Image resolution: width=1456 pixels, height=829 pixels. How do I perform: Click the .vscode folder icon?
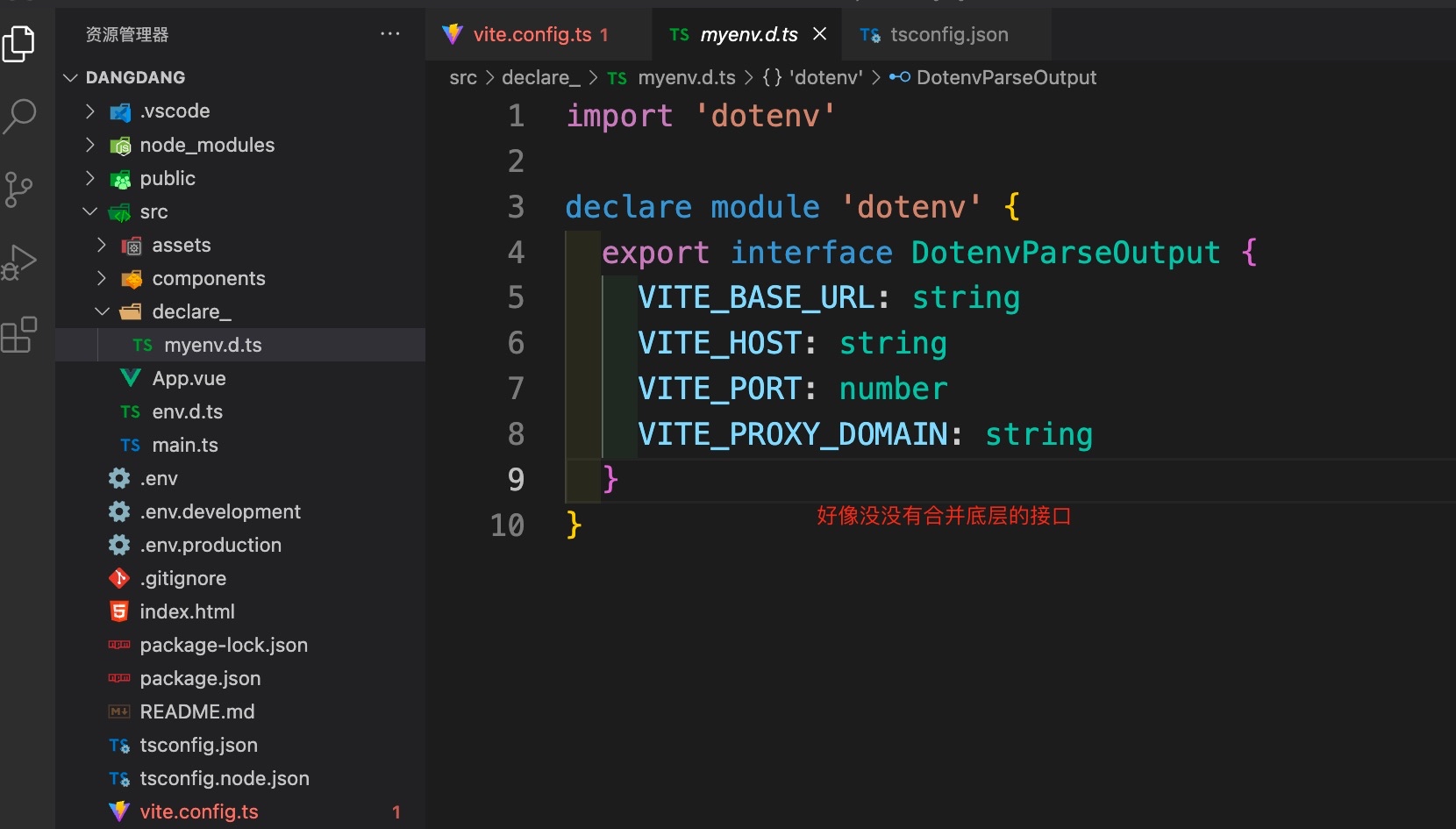[120, 111]
